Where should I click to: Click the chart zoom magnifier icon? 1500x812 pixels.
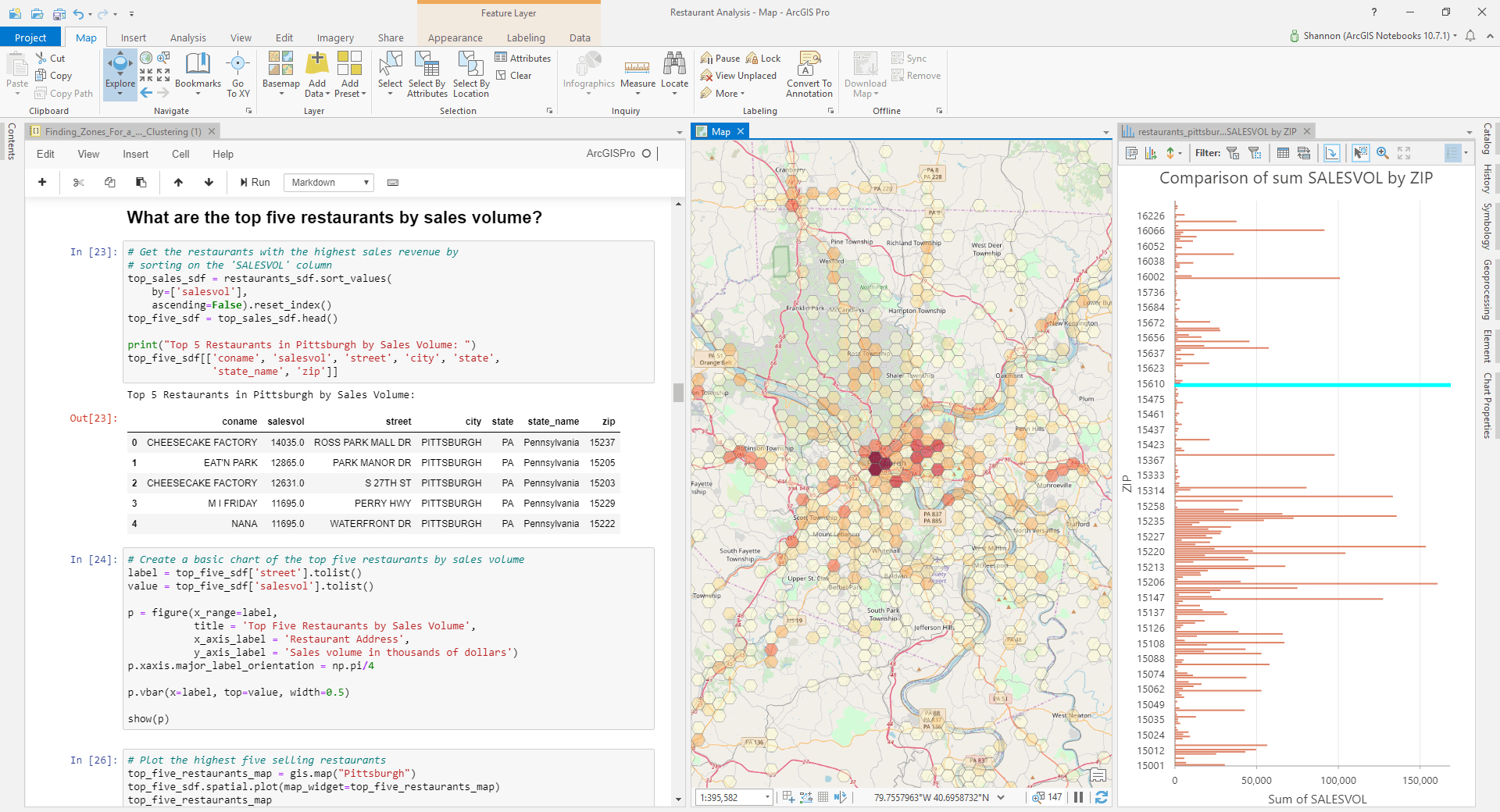click(1383, 153)
